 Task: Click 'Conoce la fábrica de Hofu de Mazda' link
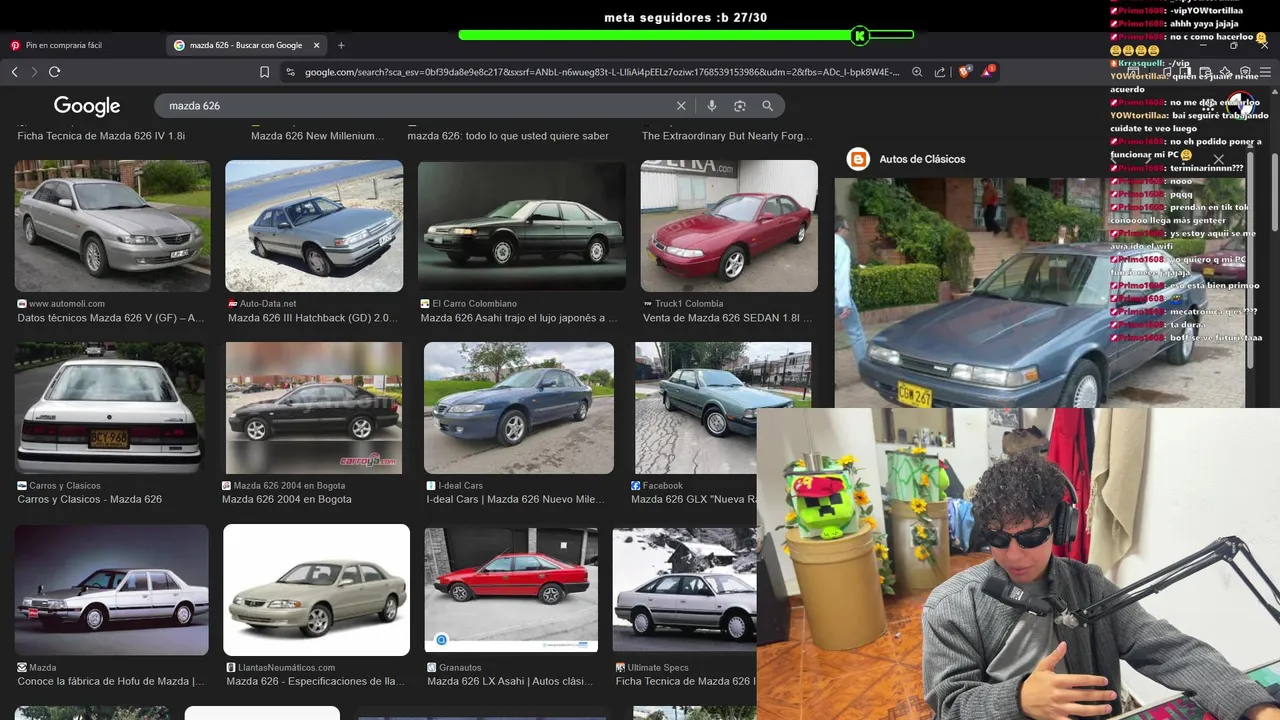tap(111, 681)
